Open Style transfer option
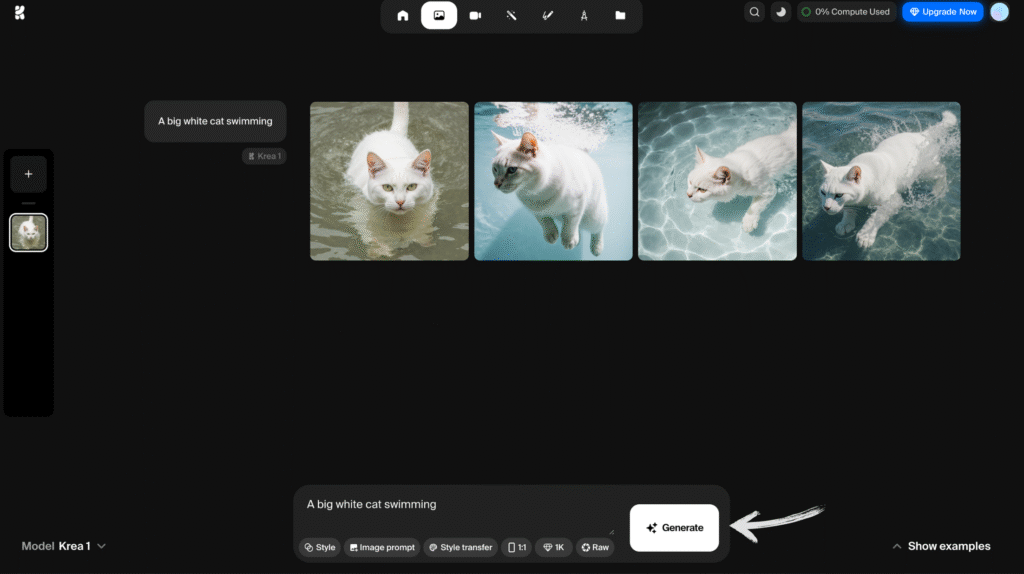 click(x=460, y=547)
